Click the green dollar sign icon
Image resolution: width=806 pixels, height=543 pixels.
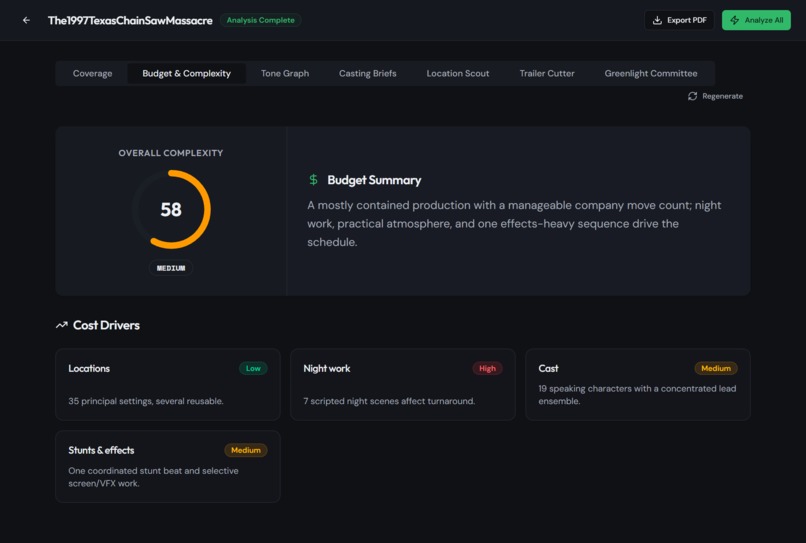coord(313,180)
